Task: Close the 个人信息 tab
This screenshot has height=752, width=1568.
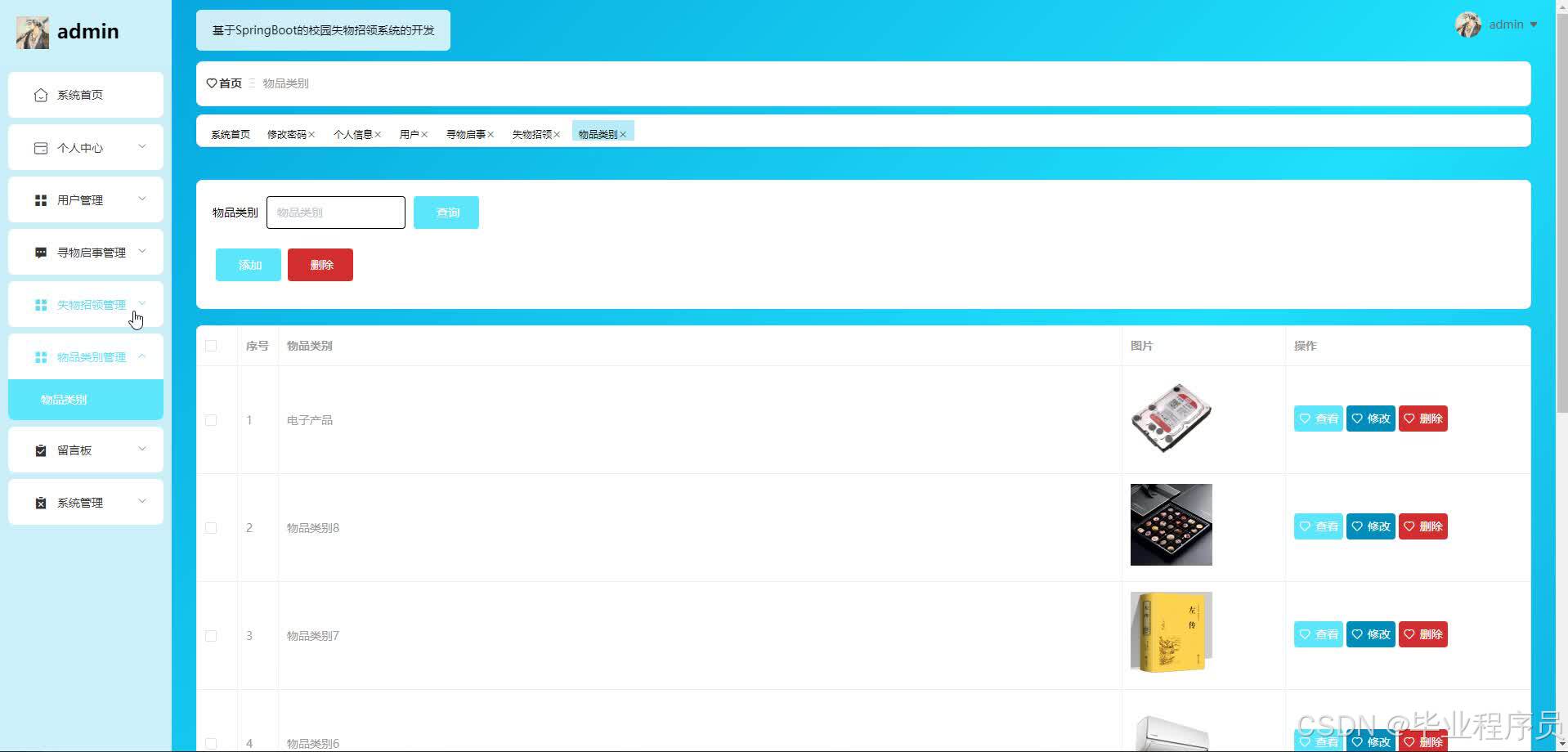Action: click(378, 135)
